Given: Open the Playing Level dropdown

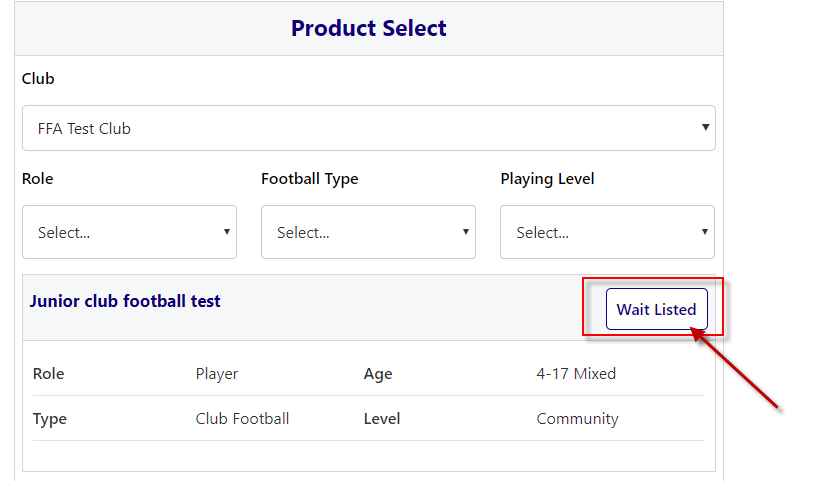Looking at the screenshot, I should tap(607, 232).
